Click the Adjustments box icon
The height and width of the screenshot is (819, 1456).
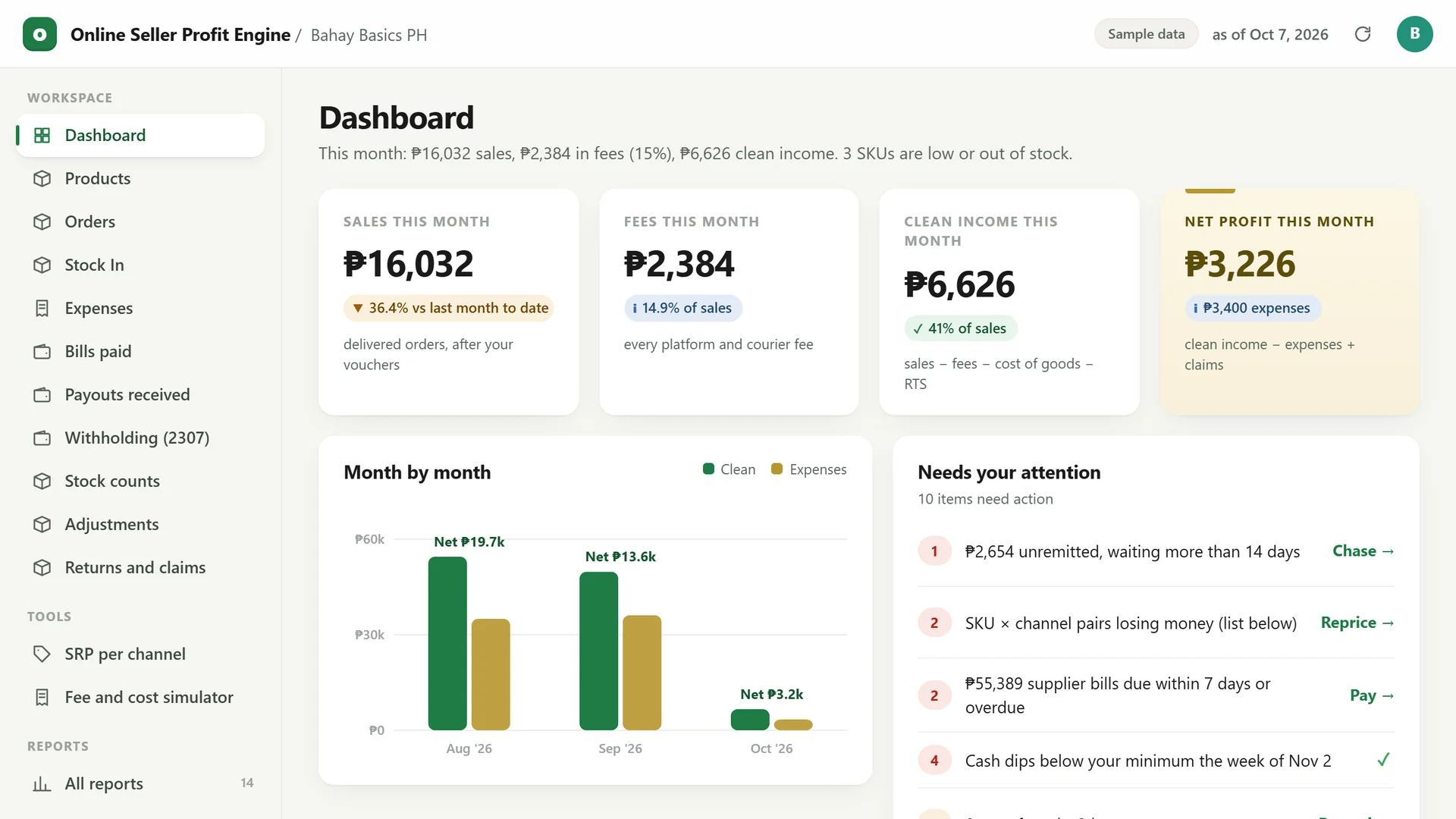[x=42, y=524]
